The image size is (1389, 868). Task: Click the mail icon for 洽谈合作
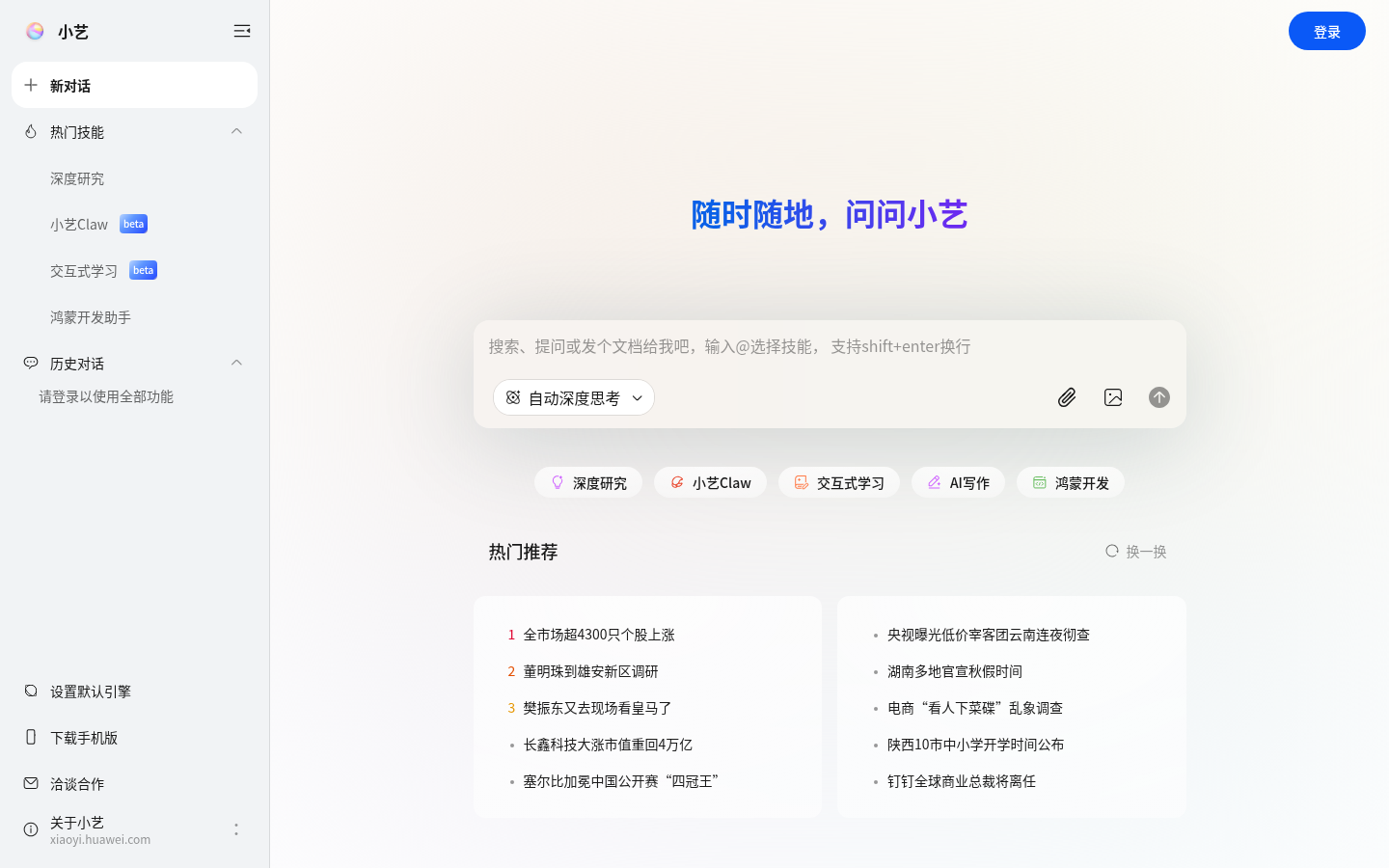(x=31, y=783)
